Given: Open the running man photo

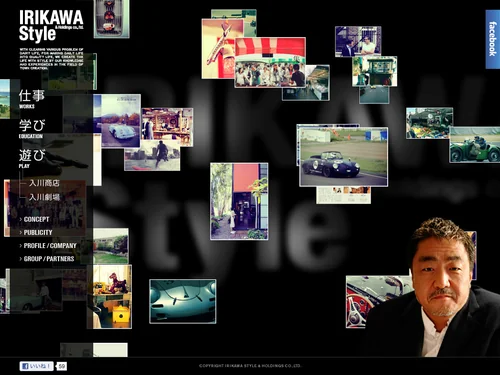Looking at the screenshot, I should coord(152,155).
